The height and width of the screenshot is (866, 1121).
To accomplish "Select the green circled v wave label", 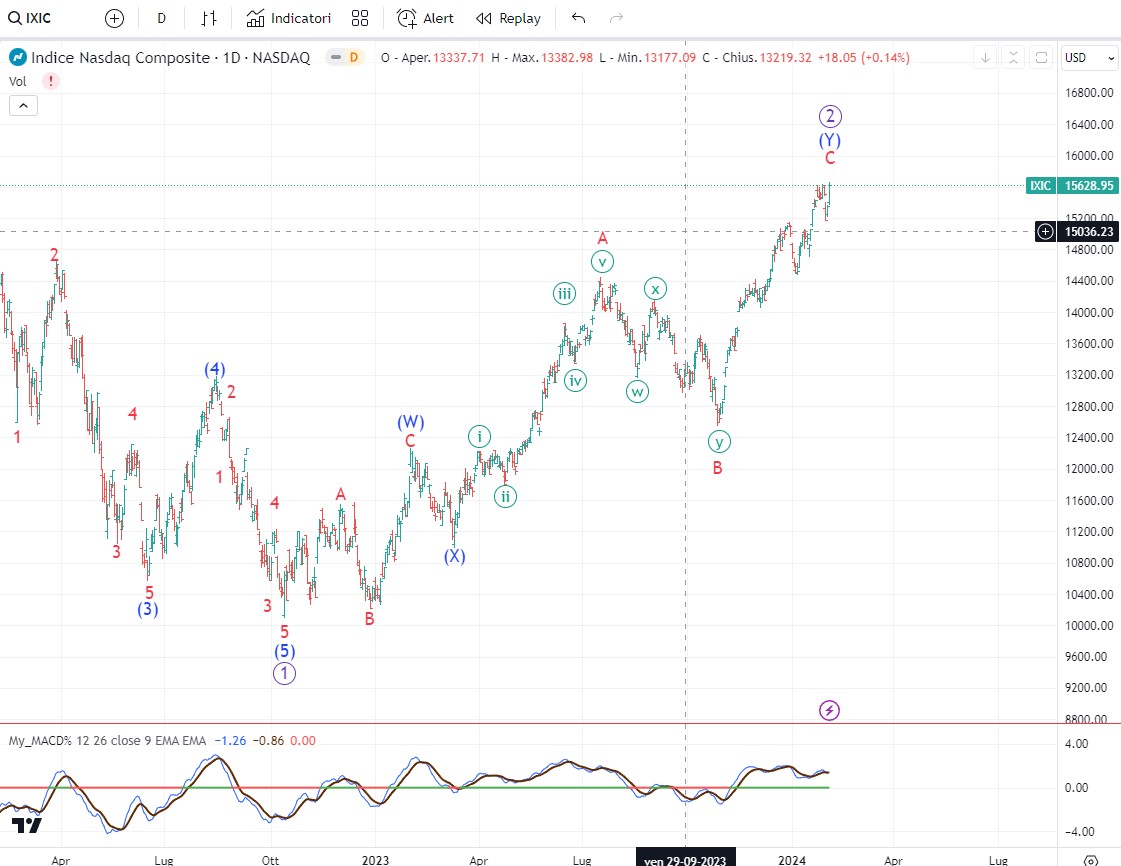I will click(603, 262).
